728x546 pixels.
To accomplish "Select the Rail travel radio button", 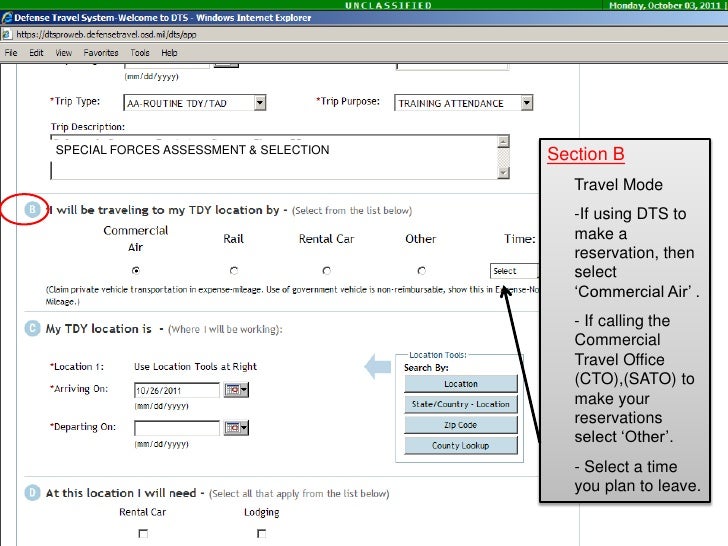I will [x=234, y=270].
